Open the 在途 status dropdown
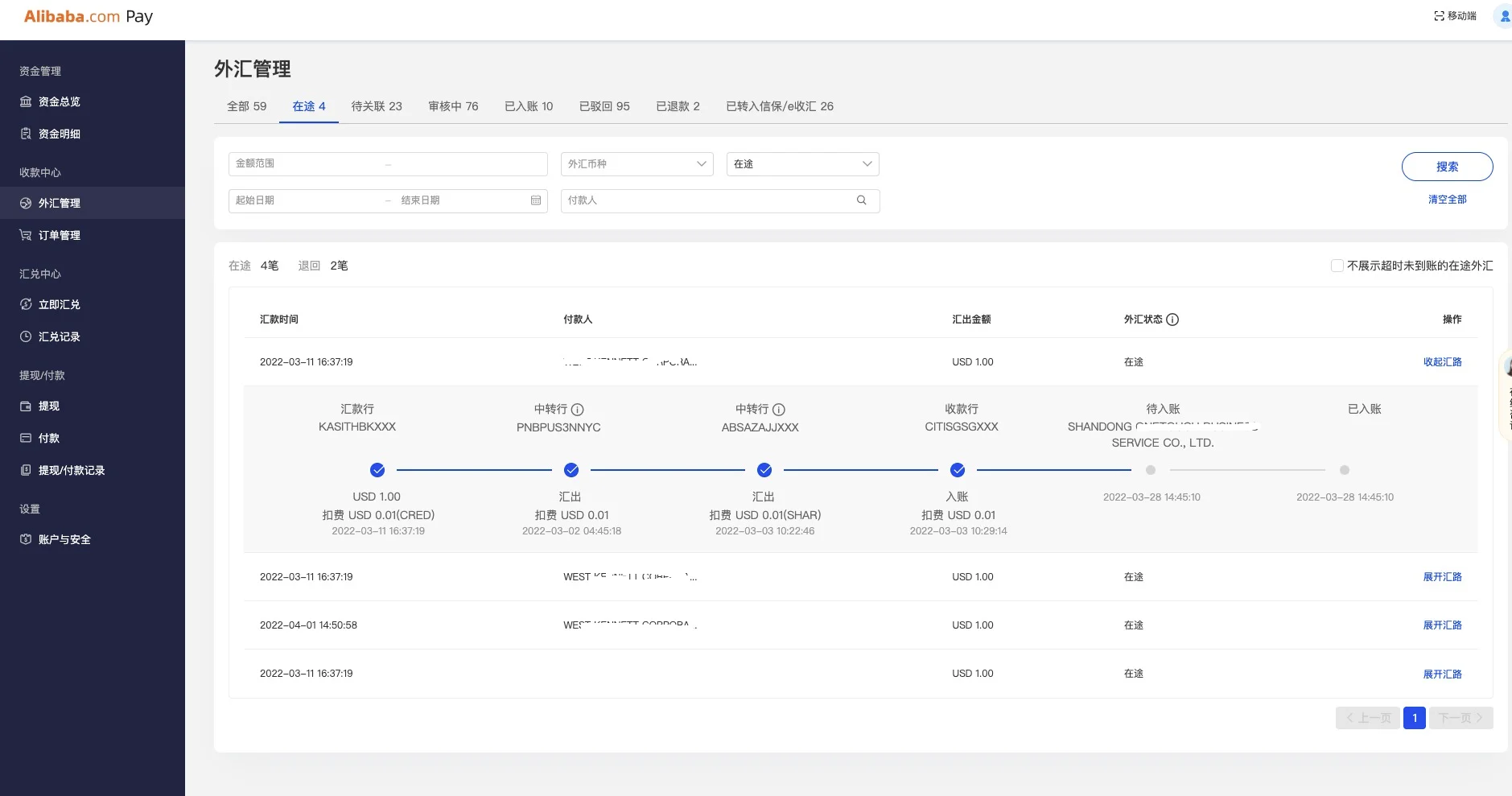The image size is (1512, 796). pos(802,164)
